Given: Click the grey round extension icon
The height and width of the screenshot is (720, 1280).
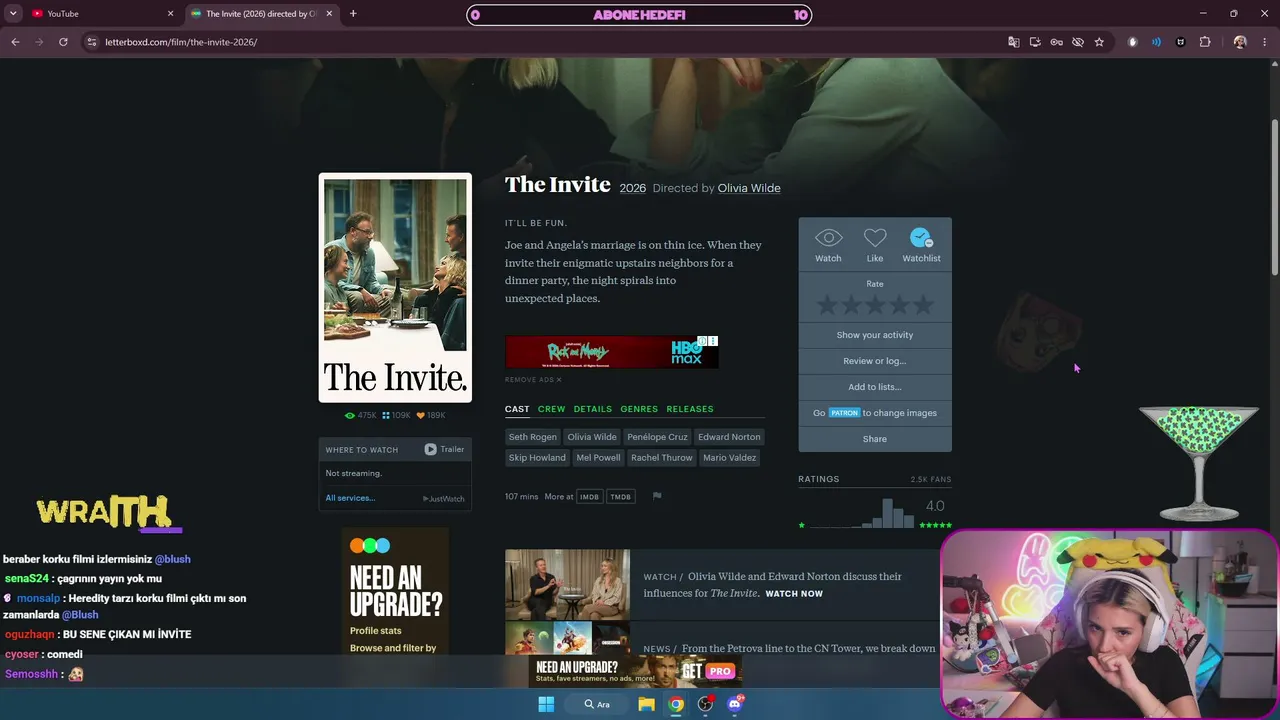Looking at the screenshot, I should tap(1133, 42).
